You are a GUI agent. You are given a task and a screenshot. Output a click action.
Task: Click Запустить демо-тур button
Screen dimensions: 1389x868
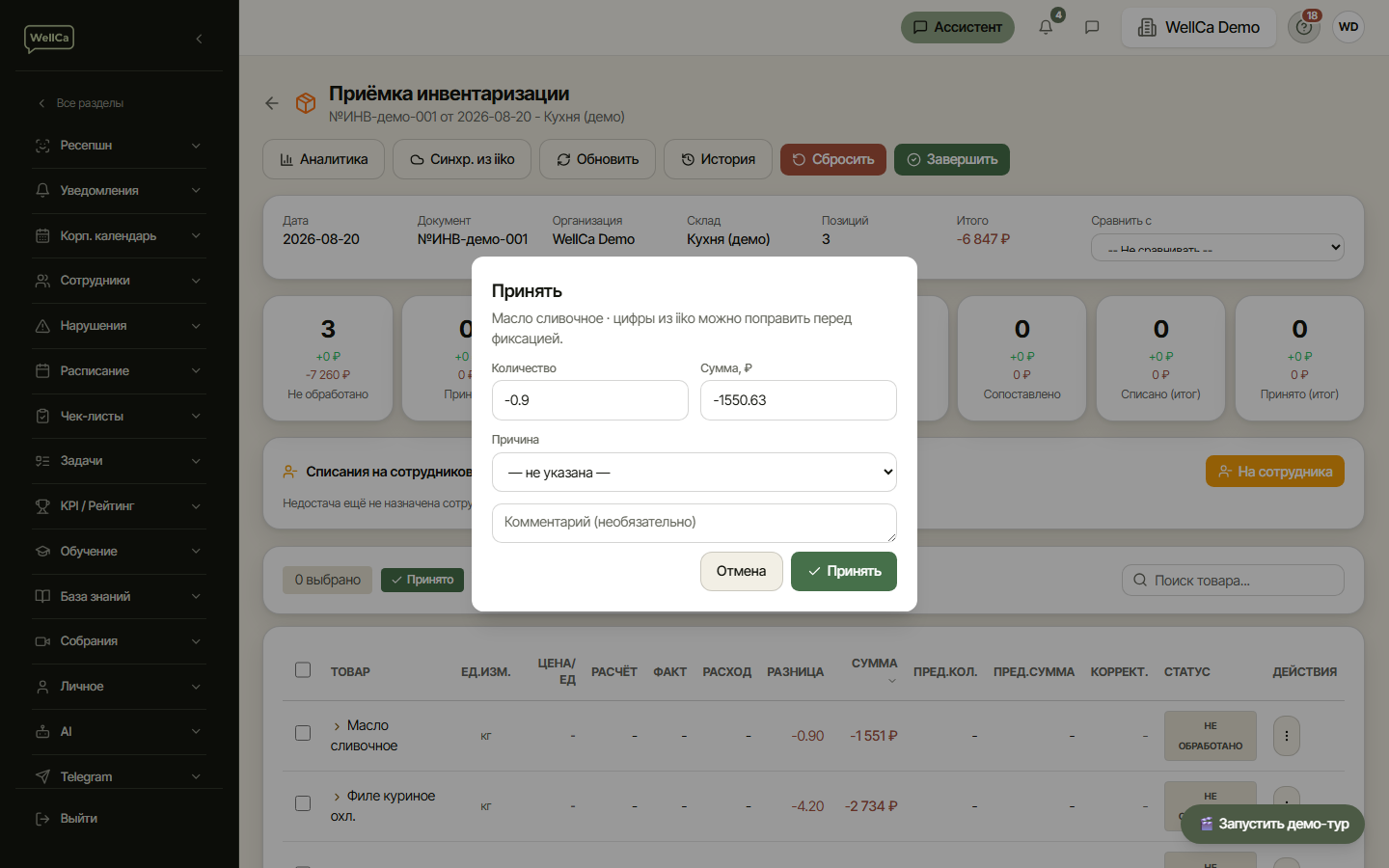point(1272,824)
